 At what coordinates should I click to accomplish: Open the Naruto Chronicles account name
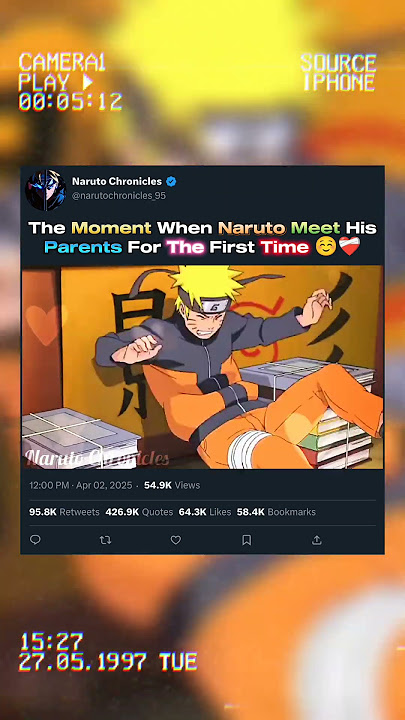pos(117,181)
